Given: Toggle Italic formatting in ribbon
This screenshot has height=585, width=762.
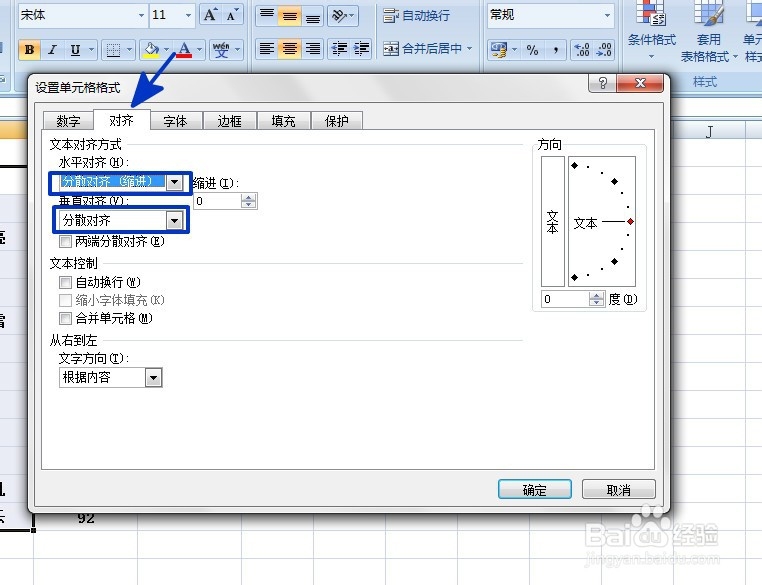Looking at the screenshot, I should click(x=52, y=50).
